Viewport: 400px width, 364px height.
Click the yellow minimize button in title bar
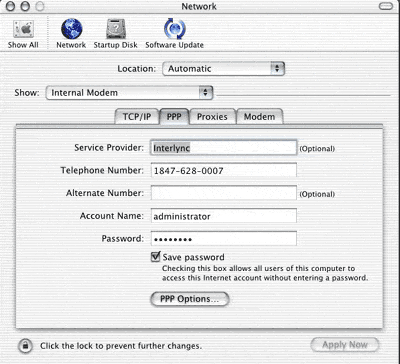tap(25, 7)
